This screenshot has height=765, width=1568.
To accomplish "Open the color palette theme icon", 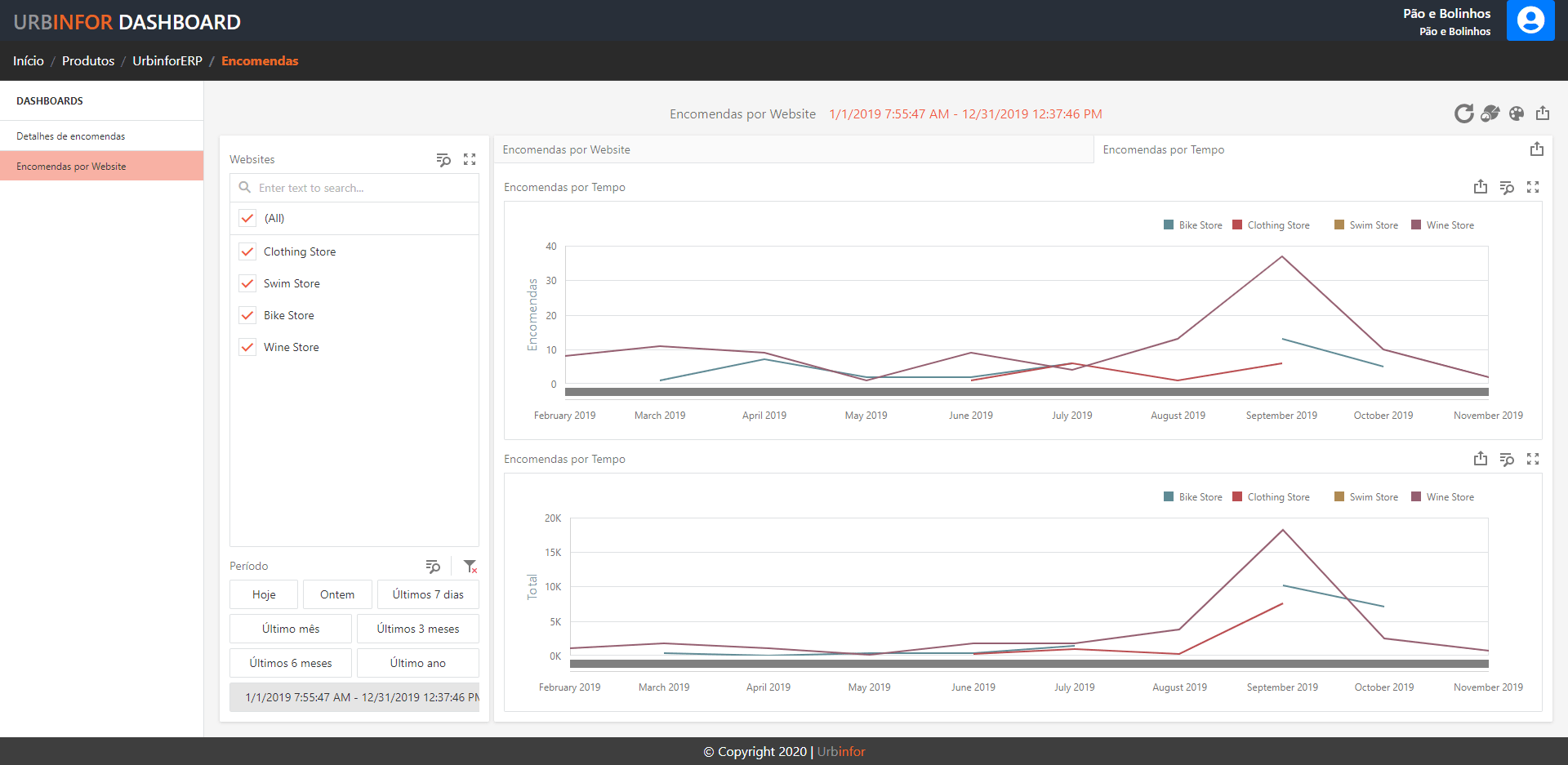I will pyautogui.click(x=1517, y=113).
